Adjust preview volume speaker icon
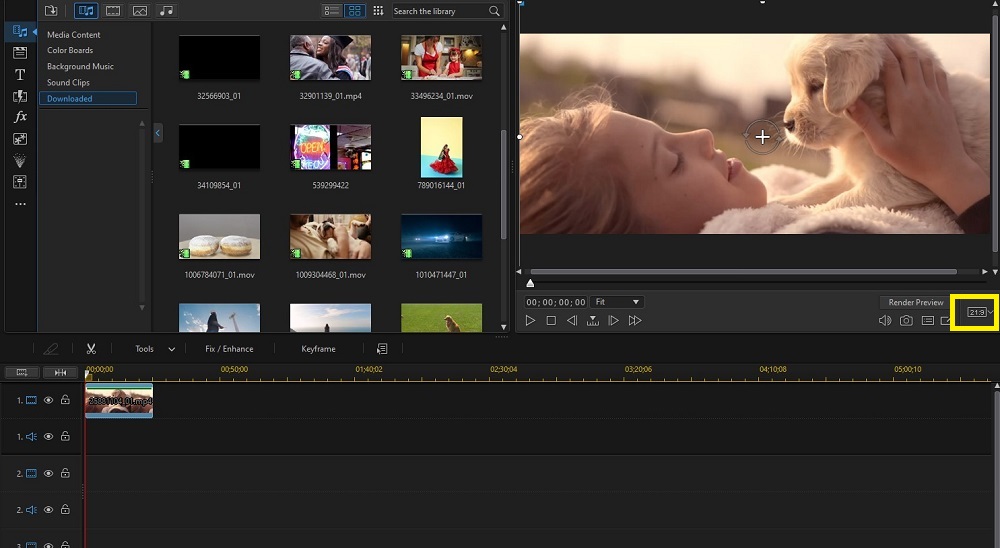 (885, 321)
